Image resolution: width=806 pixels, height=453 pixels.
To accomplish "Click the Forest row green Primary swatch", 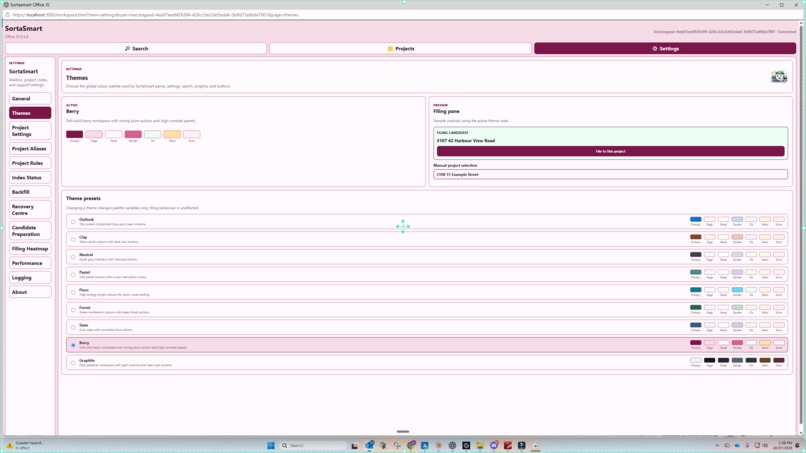I will click(695, 307).
